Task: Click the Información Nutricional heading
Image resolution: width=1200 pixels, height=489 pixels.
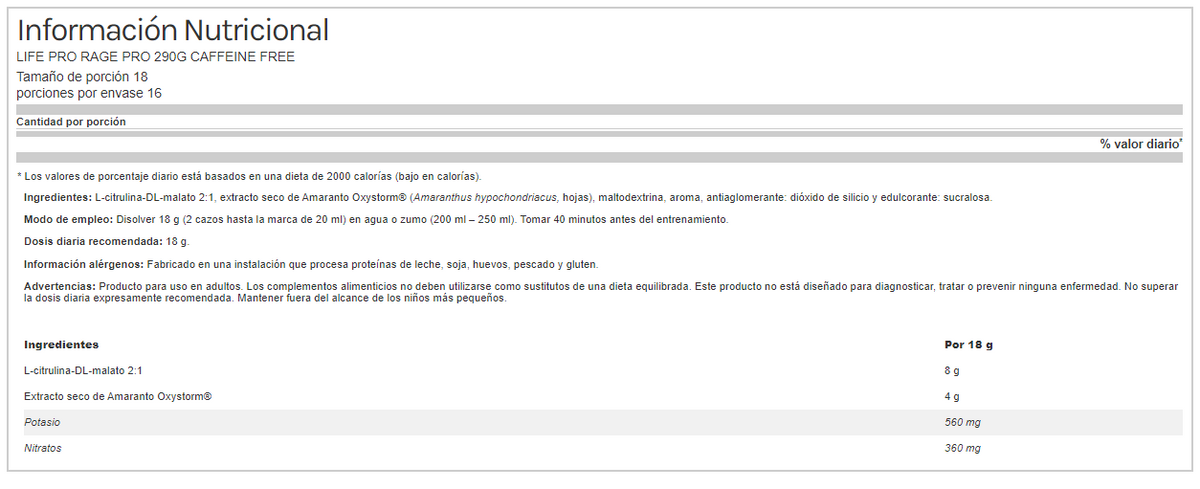Action: pyautogui.click(x=173, y=30)
